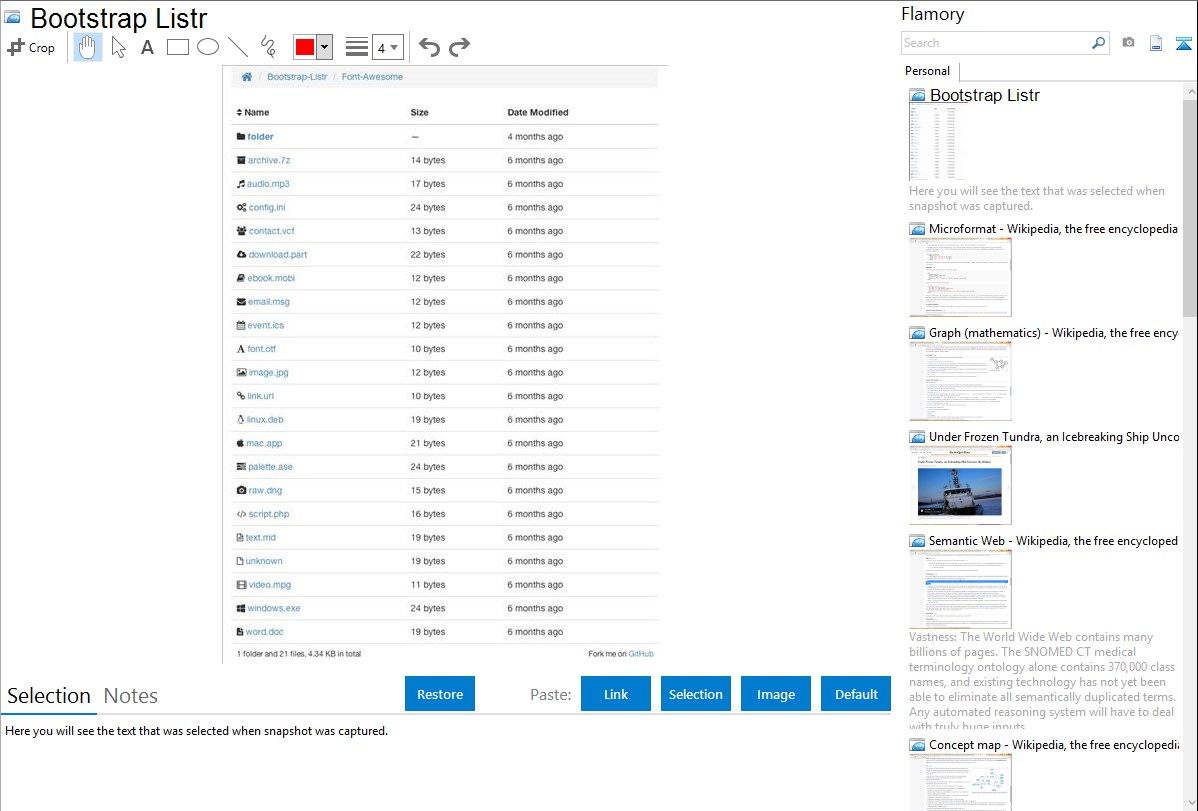Click the Name column sort header

[253, 112]
